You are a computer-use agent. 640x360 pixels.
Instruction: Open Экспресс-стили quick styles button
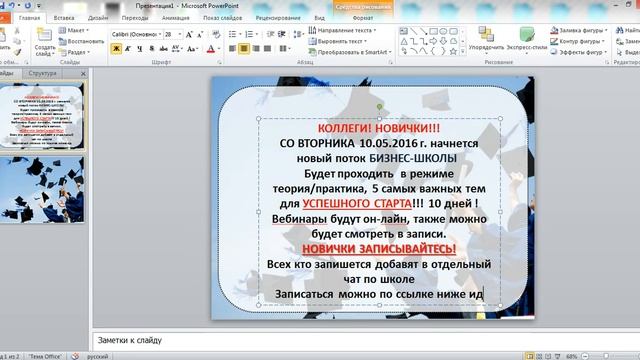[x=527, y=41]
